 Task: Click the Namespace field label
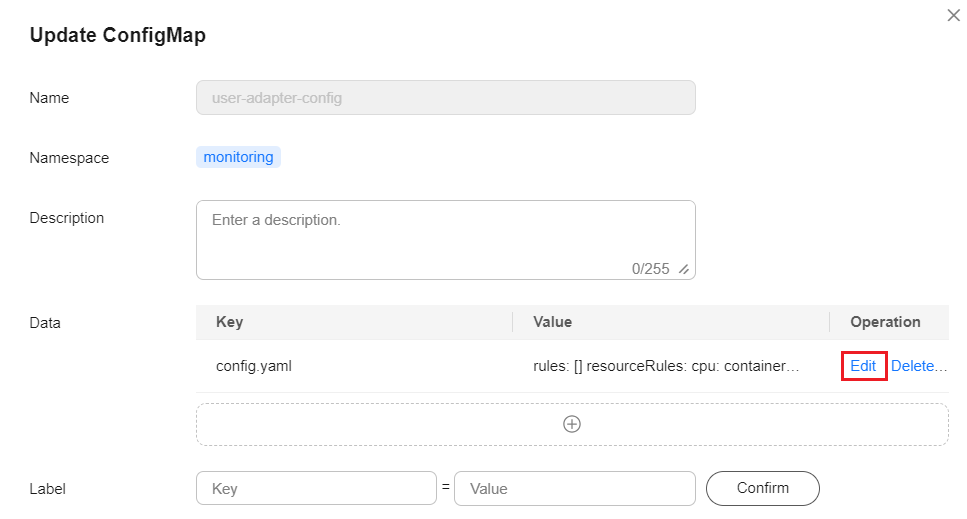(69, 158)
